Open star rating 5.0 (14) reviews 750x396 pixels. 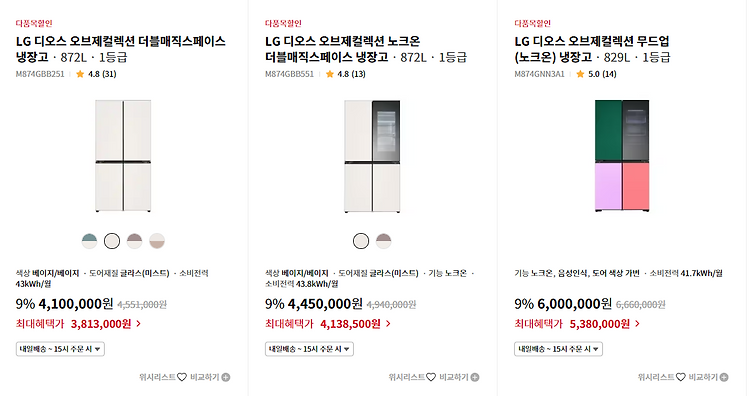pyautogui.click(x=596, y=74)
